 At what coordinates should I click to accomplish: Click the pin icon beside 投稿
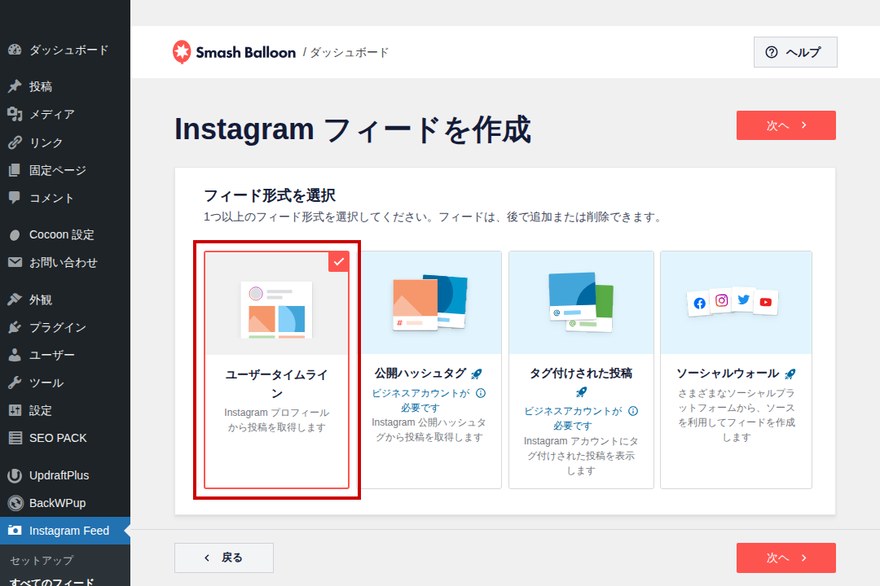click(15, 86)
